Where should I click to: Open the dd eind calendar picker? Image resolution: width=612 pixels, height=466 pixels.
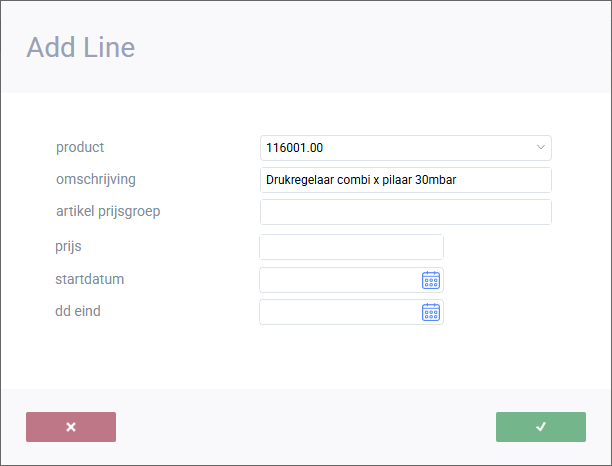(x=431, y=312)
